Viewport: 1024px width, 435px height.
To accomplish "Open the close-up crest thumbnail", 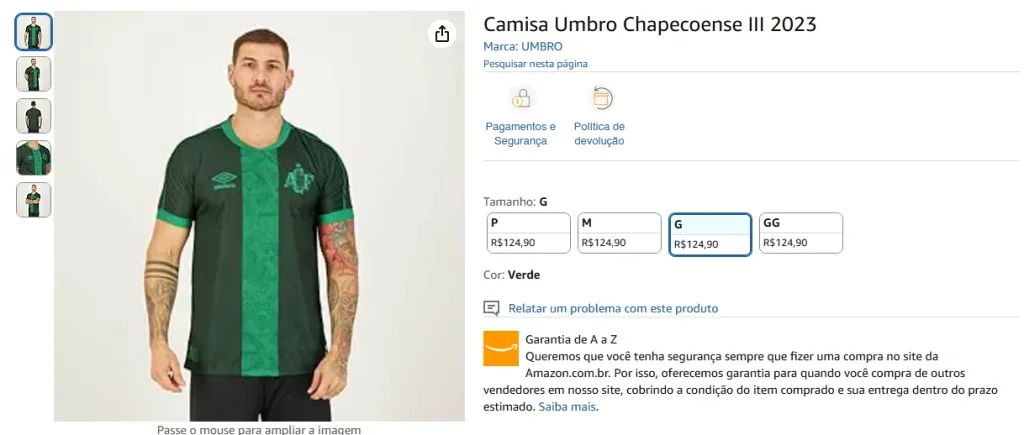I will click(x=34, y=158).
